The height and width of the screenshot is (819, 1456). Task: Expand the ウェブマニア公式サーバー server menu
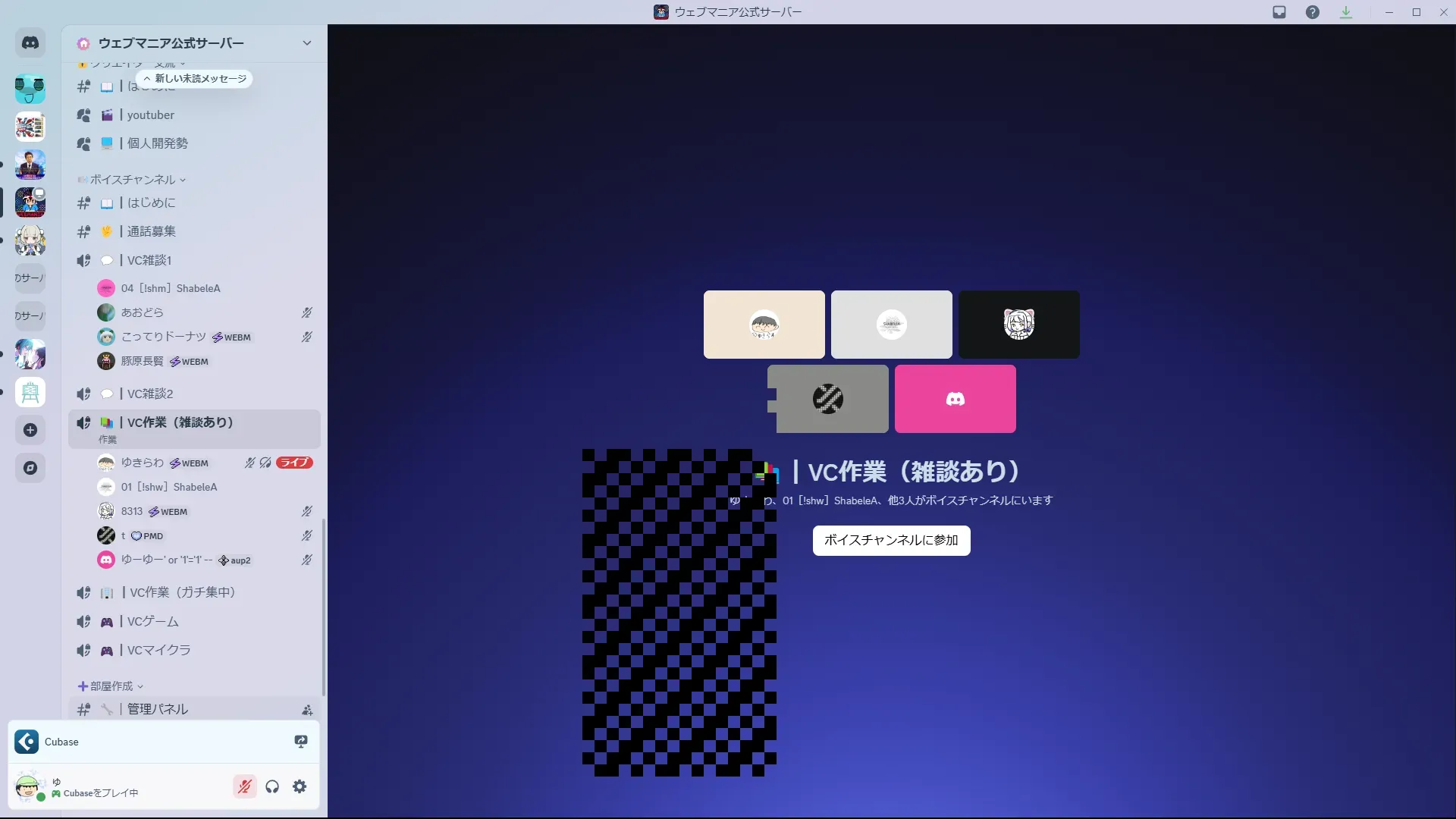[x=306, y=43]
